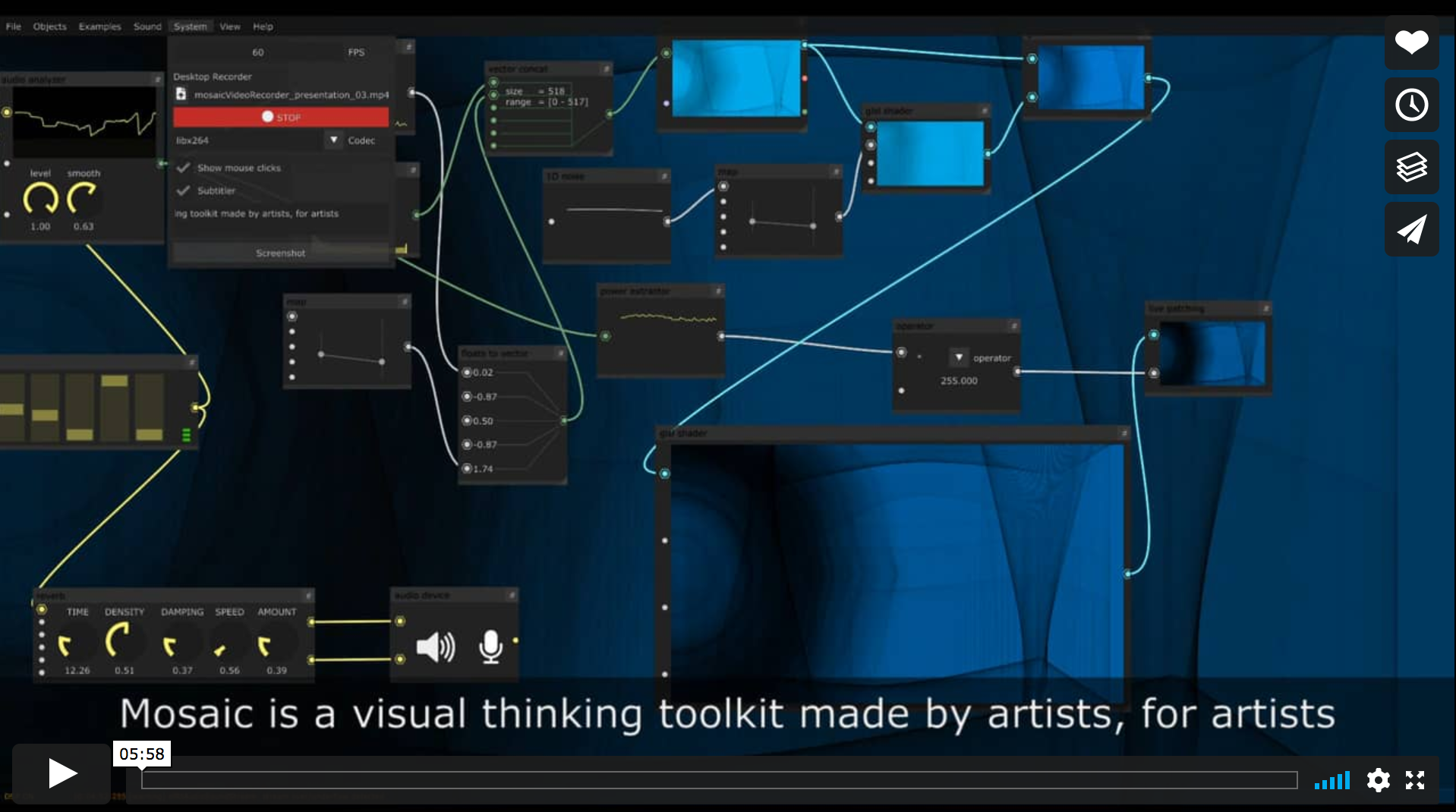Open the 1D noise node menu icon
Image resolution: width=1456 pixels, height=812 pixels.
pyautogui.click(x=663, y=176)
